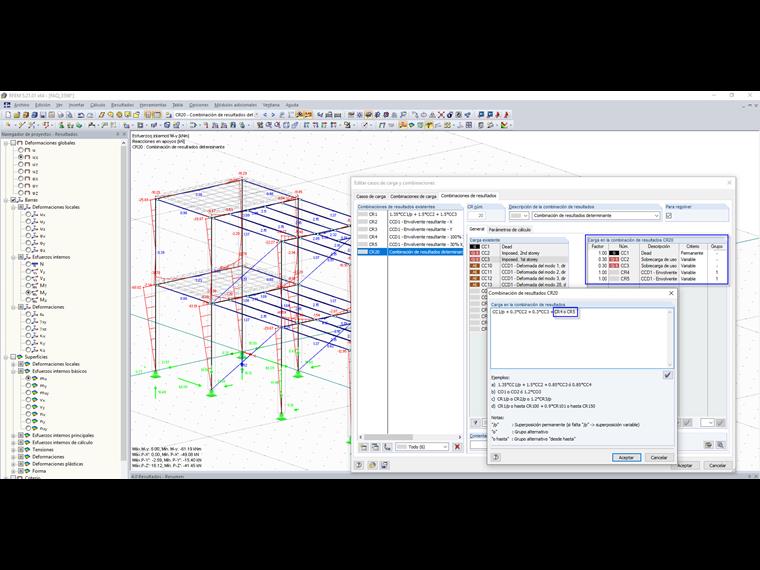The width and height of the screenshot is (760, 570).
Task: Click new result combination icon
Action: [364, 447]
